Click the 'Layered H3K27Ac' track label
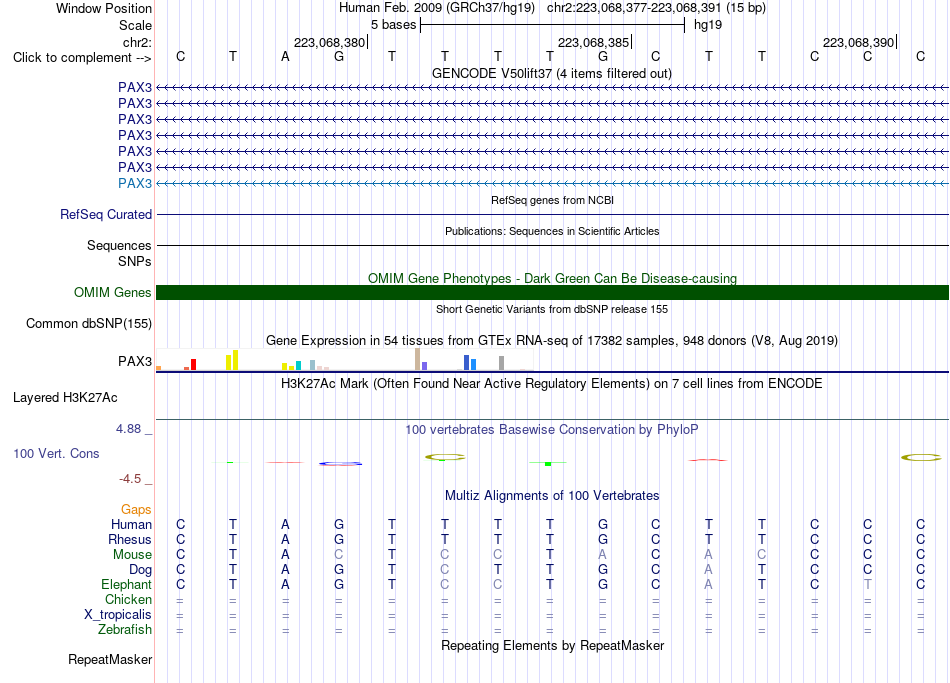The width and height of the screenshot is (950, 683). click(x=65, y=398)
